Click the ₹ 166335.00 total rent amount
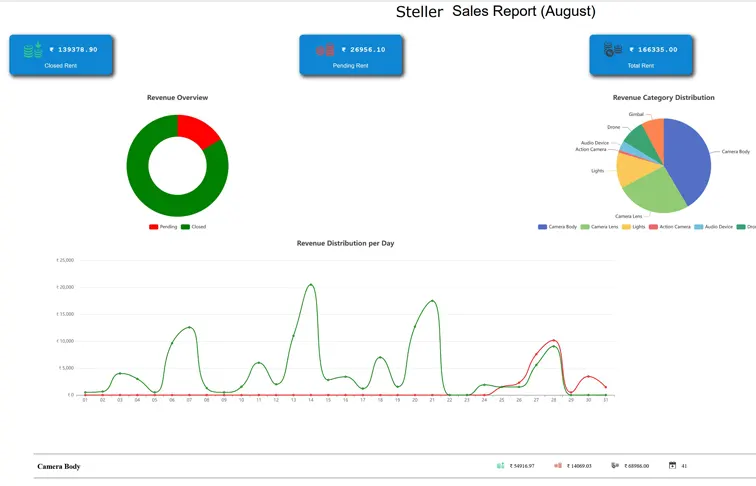Screen dimensions: 756x486 653,50
